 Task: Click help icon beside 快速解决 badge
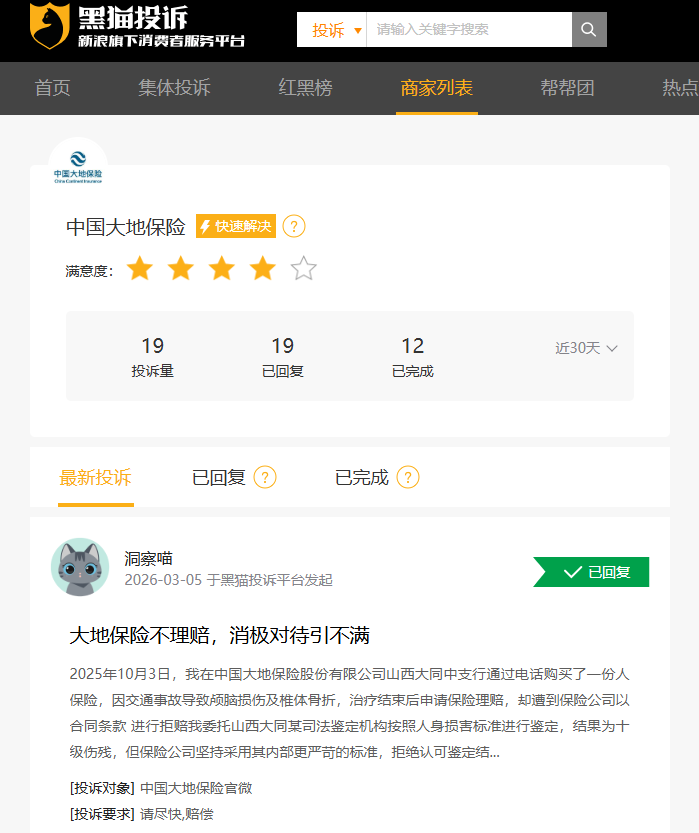(x=293, y=226)
